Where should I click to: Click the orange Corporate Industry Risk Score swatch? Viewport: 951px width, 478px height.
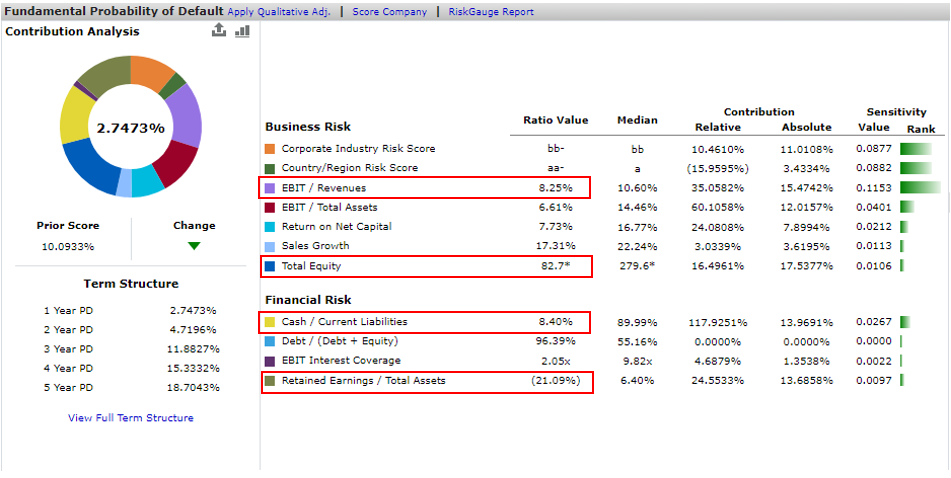pyautogui.click(x=270, y=149)
